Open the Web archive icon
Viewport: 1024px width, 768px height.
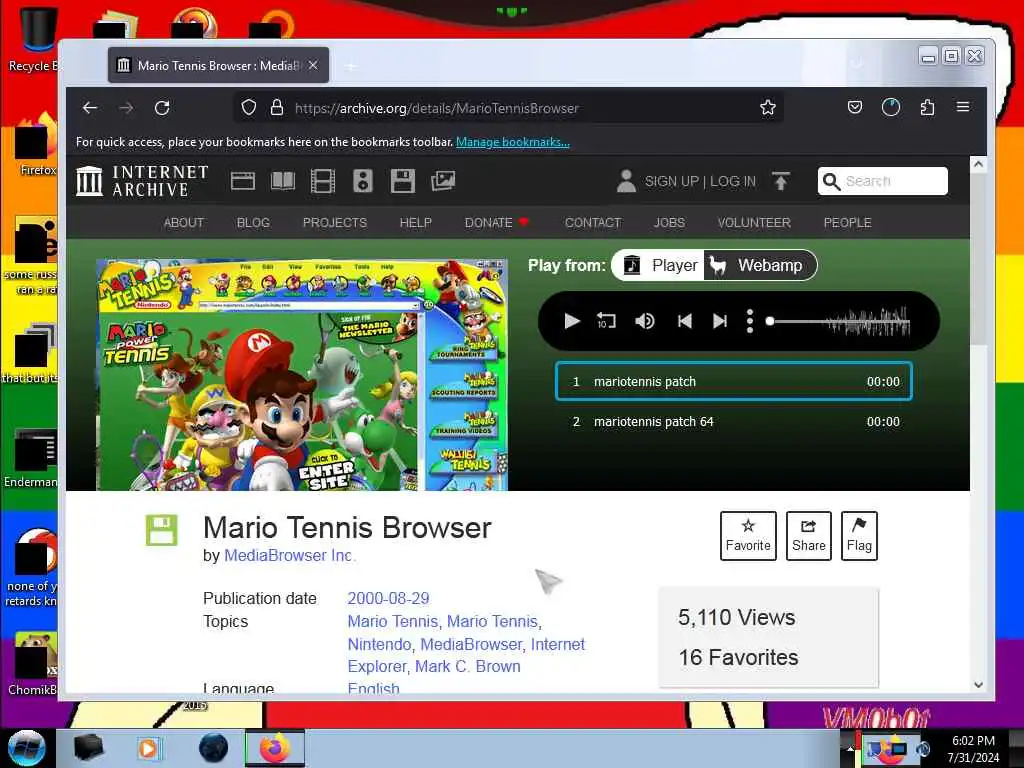243,181
